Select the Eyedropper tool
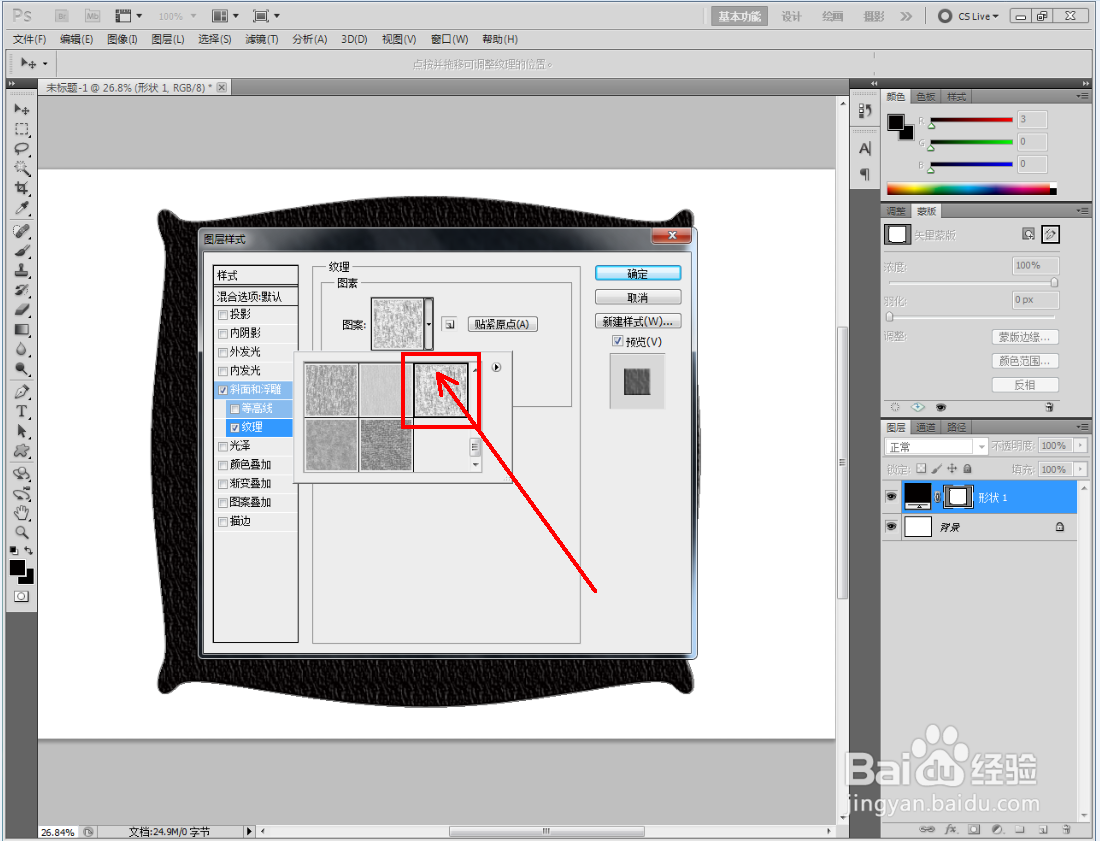The image size is (1100, 841). [x=22, y=208]
